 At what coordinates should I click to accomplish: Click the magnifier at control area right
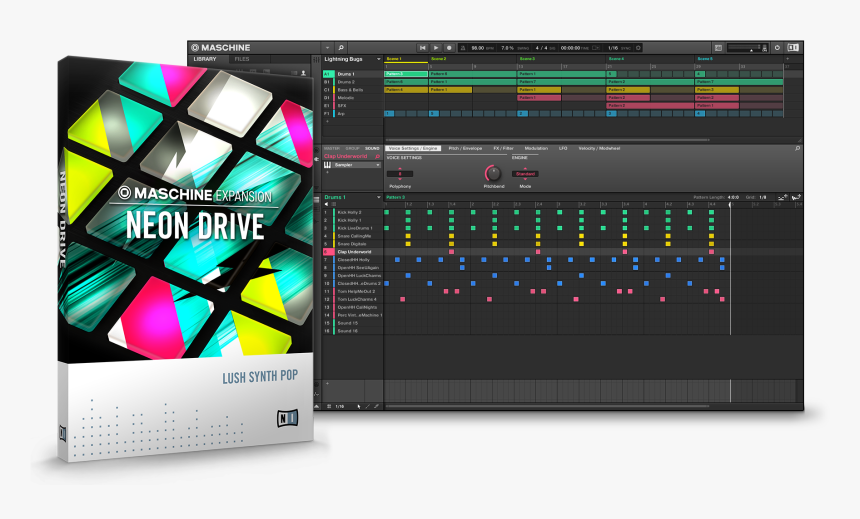(797, 148)
